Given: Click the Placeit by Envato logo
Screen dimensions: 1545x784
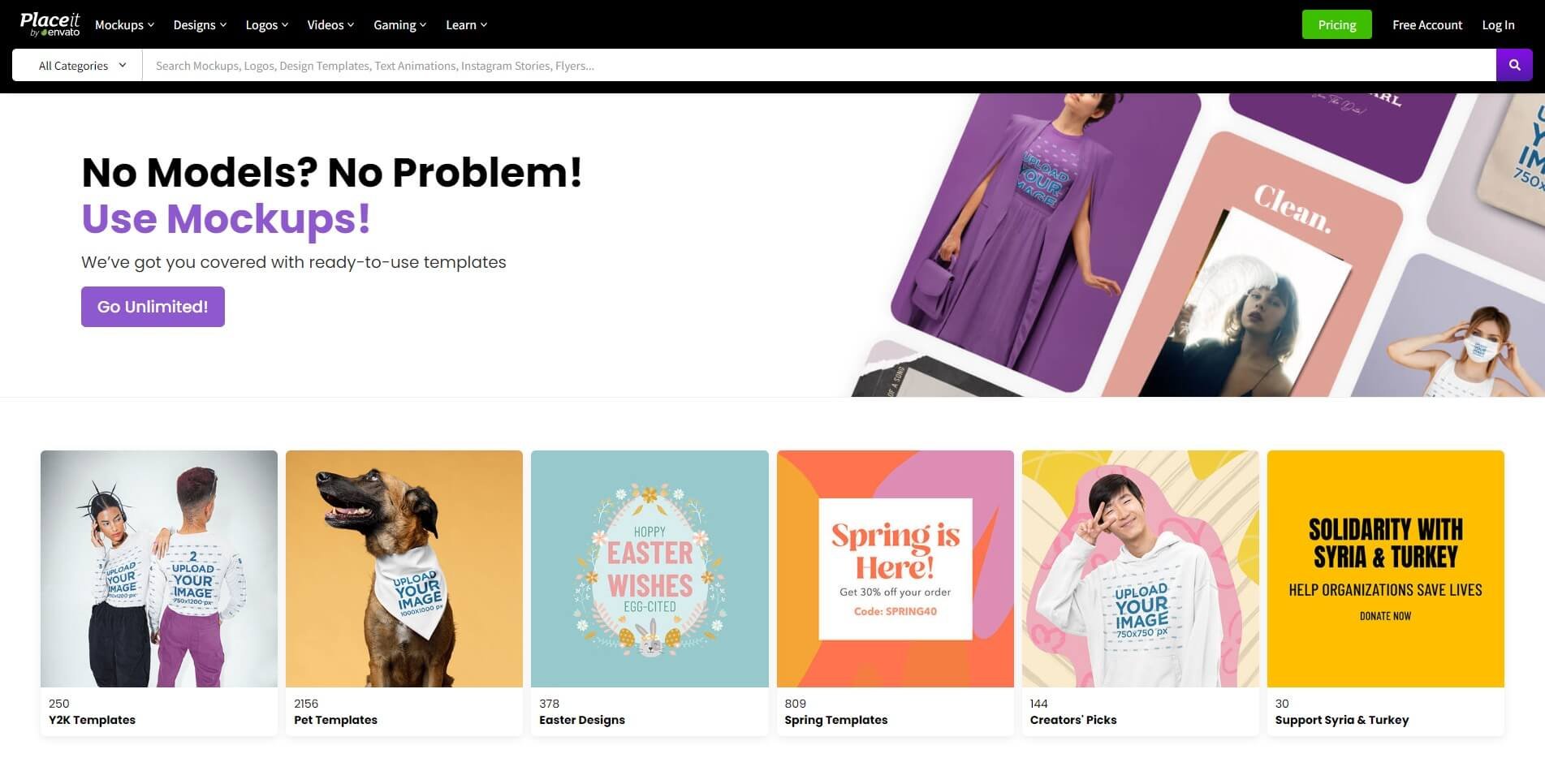Looking at the screenshot, I should point(49,24).
